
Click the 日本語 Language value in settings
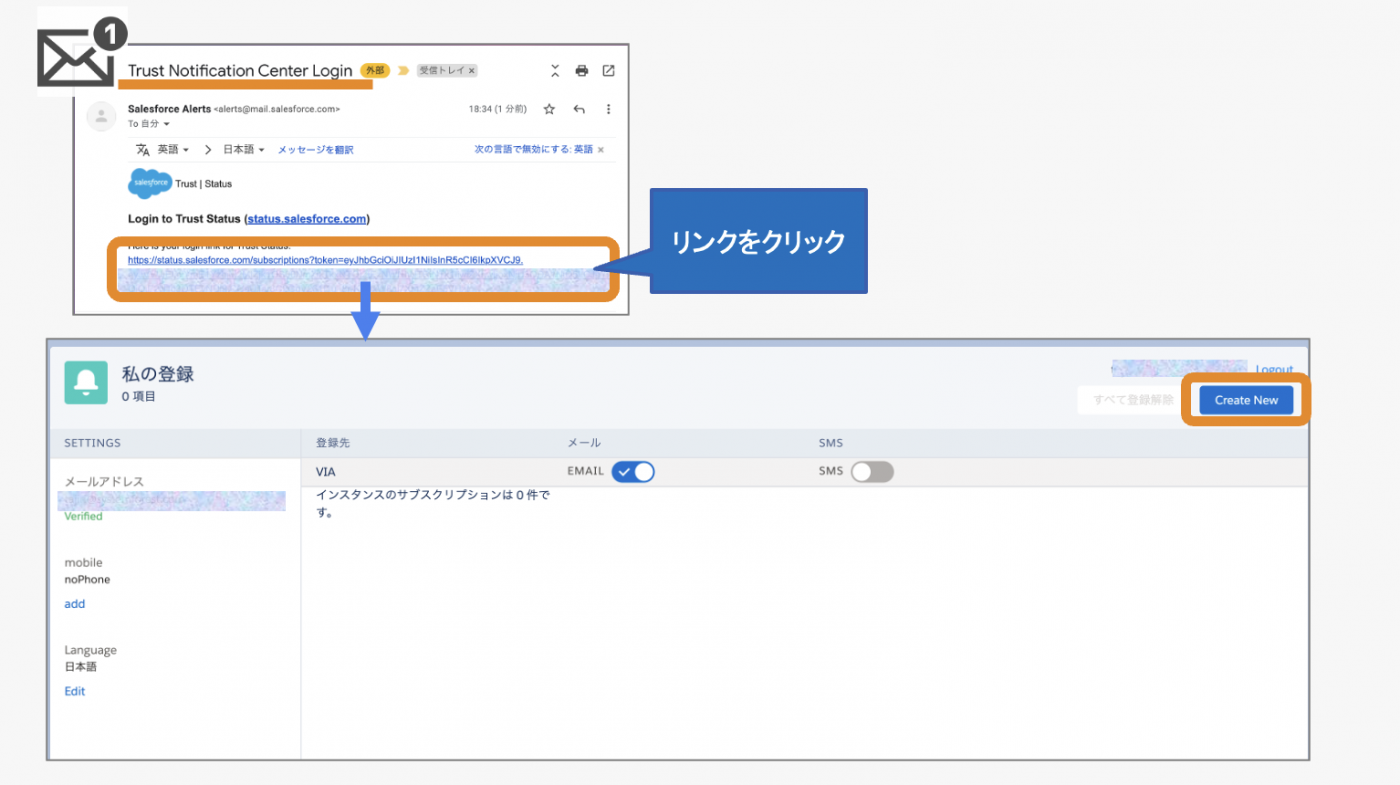pos(81,667)
